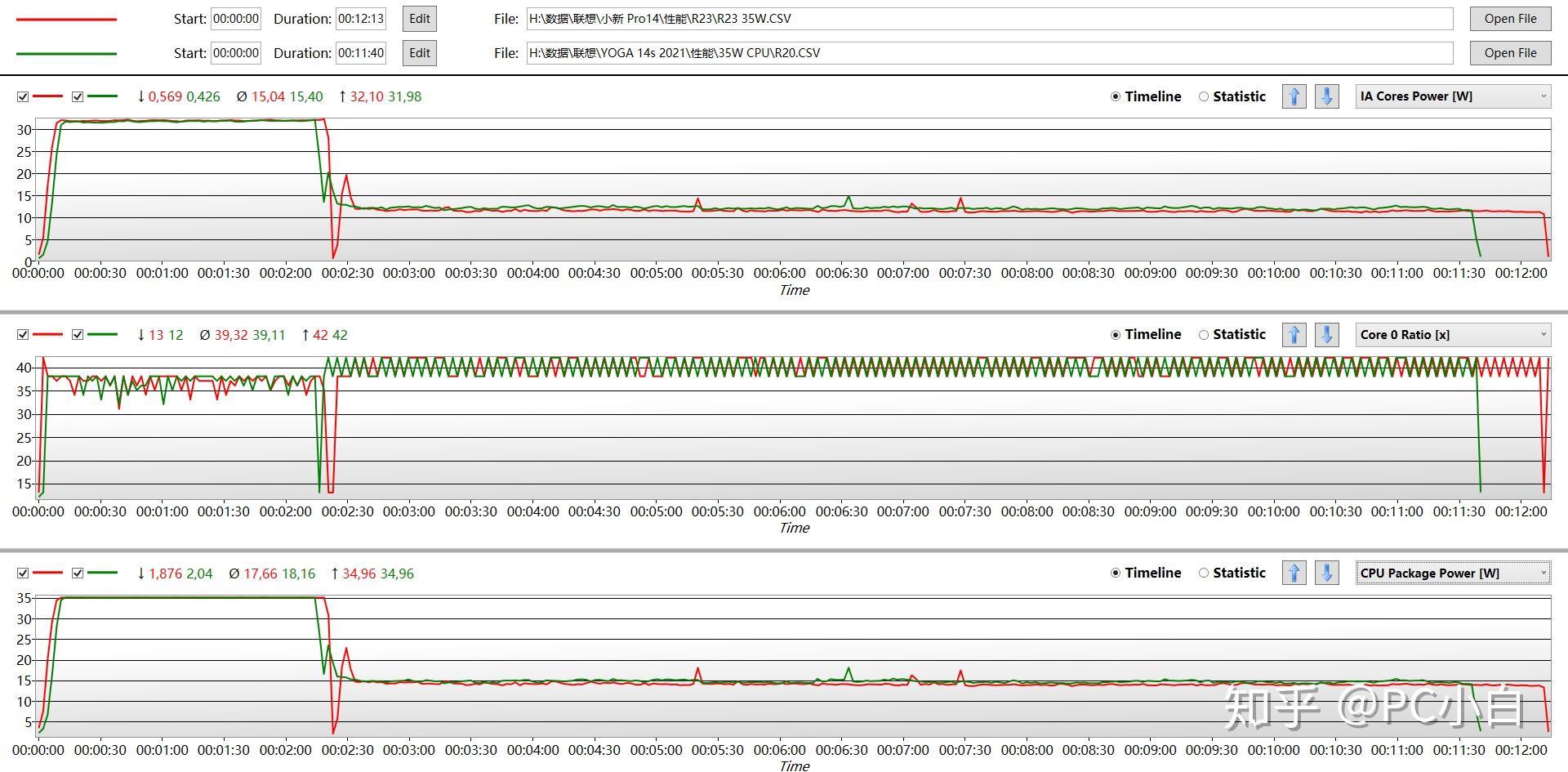Click the green minimum value 2,04
1568x772 pixels.
[199, 573]
